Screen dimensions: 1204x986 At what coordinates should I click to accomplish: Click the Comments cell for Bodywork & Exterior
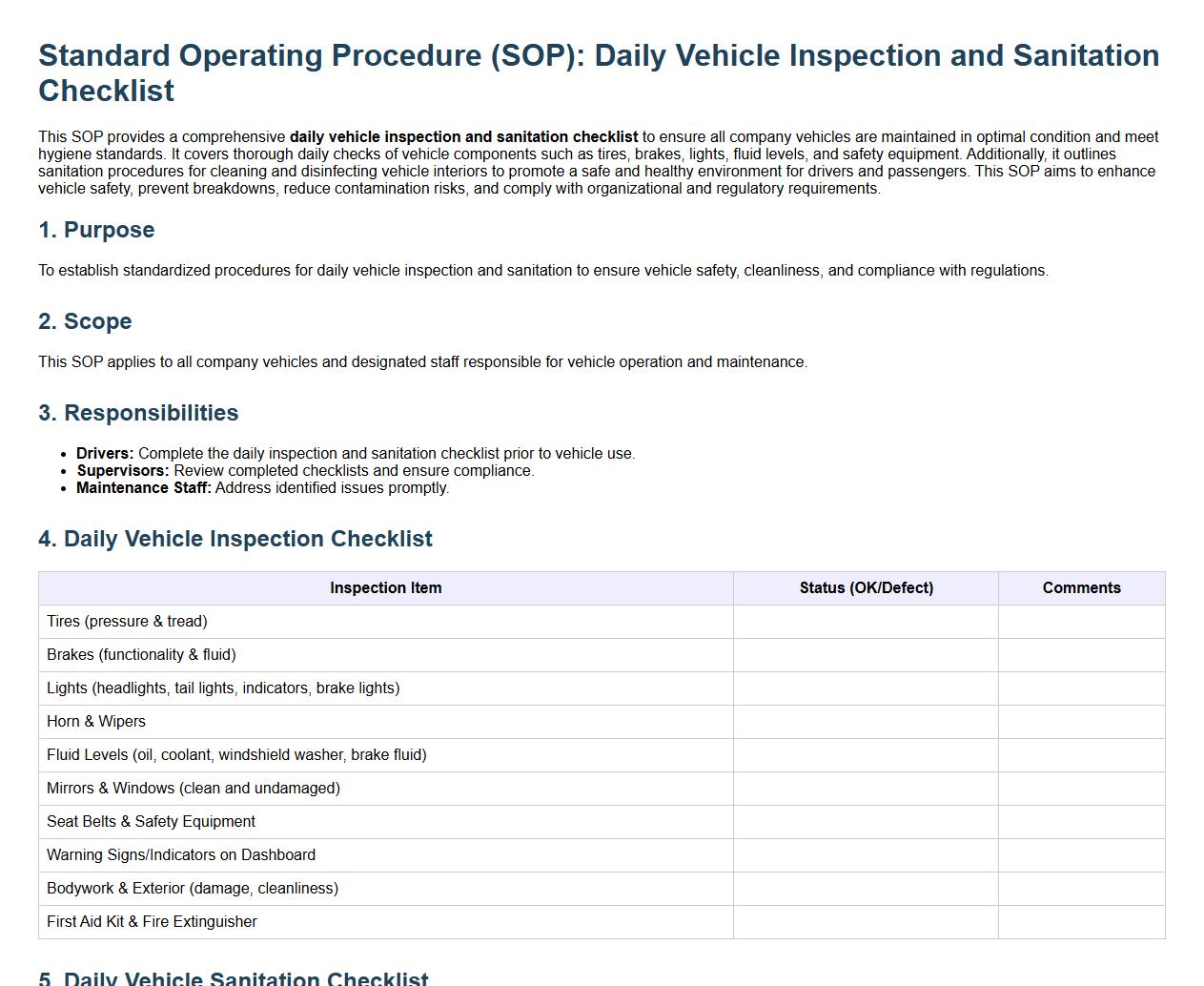click(1081, 889)
